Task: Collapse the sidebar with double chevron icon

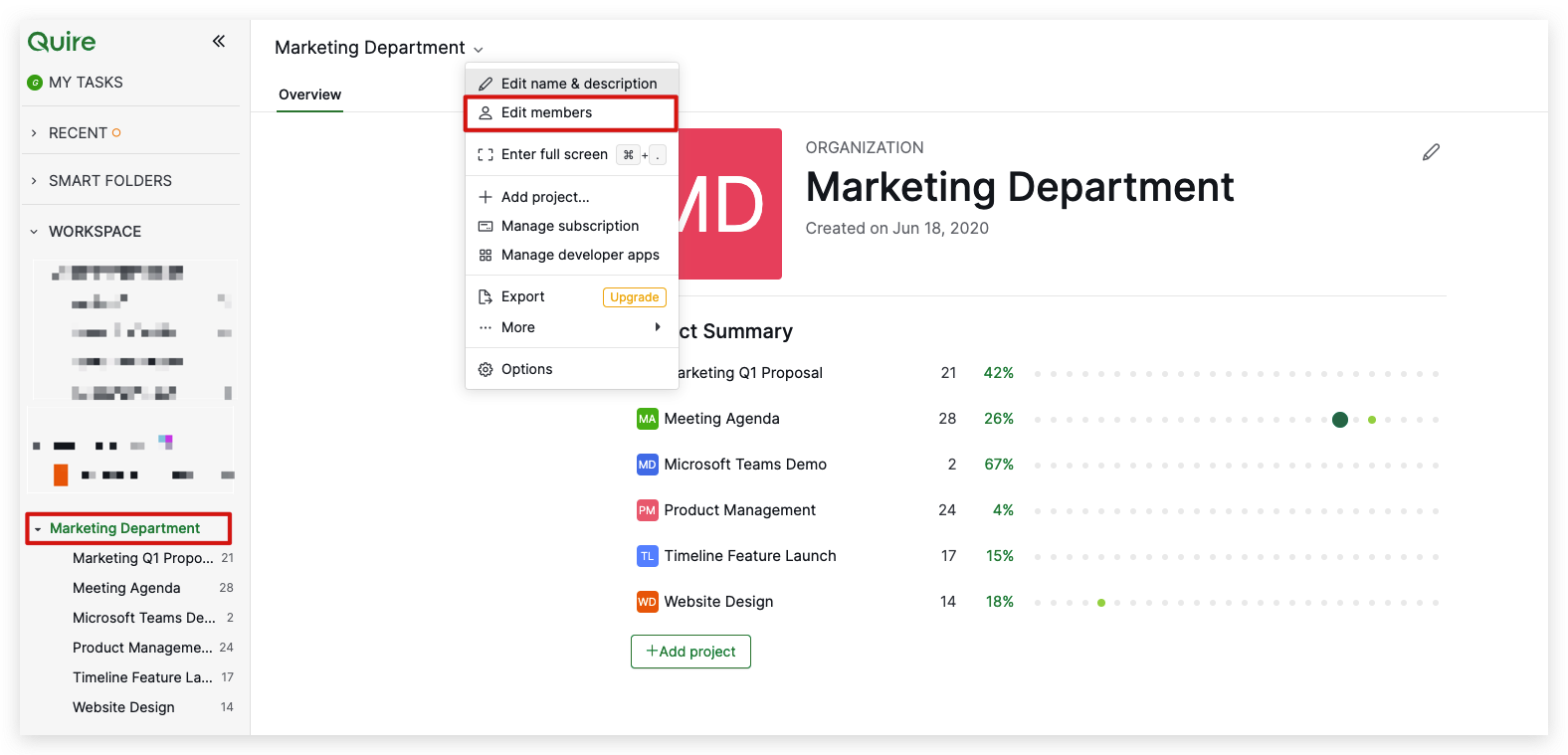Action: [x=219, y=41]
